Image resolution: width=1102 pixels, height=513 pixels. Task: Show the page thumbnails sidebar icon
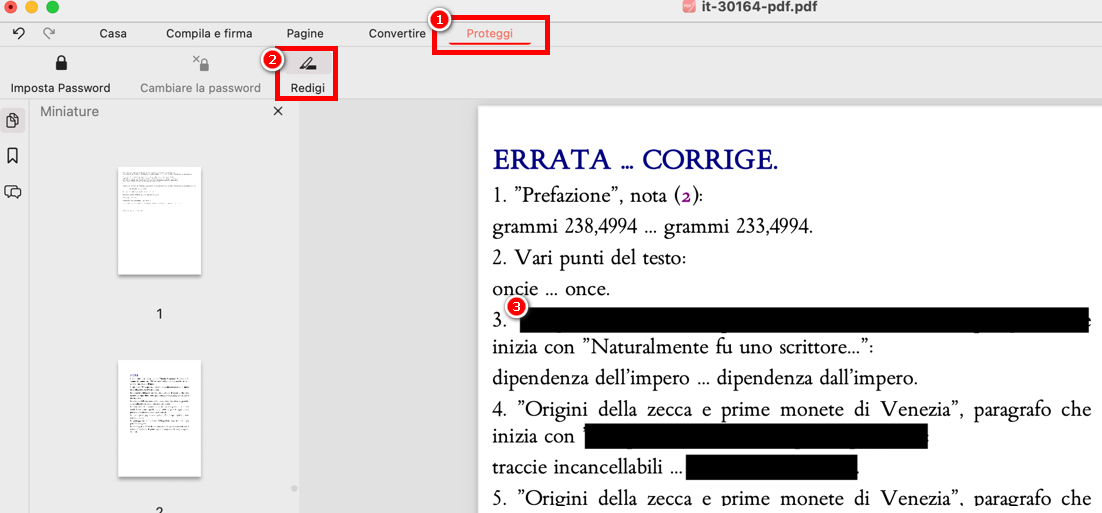(x=12, y=121)
